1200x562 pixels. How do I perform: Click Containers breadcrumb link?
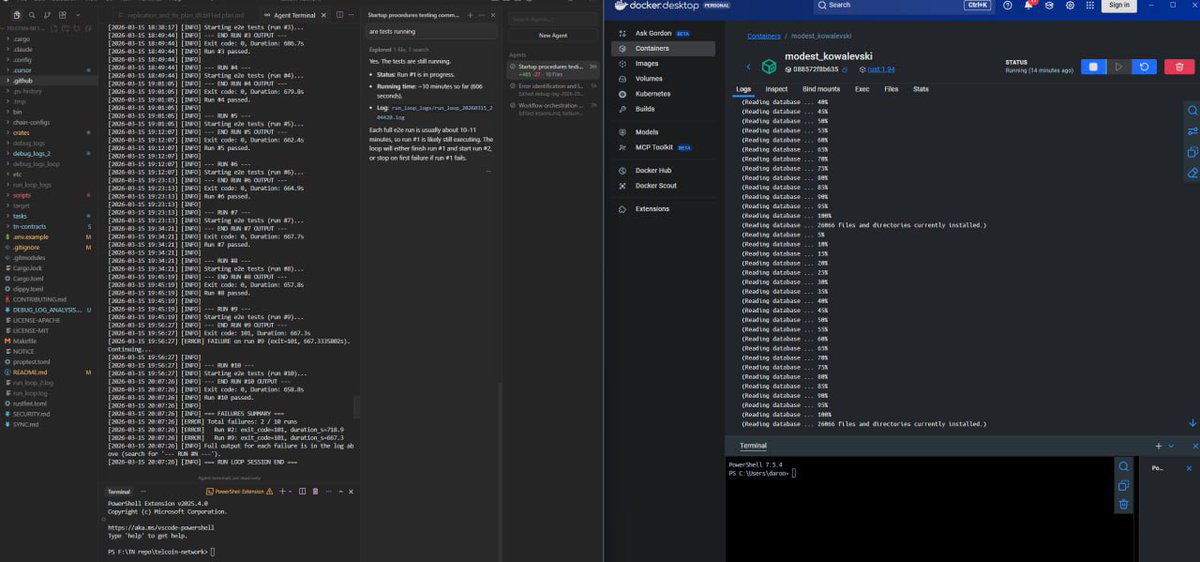point(764,37)
